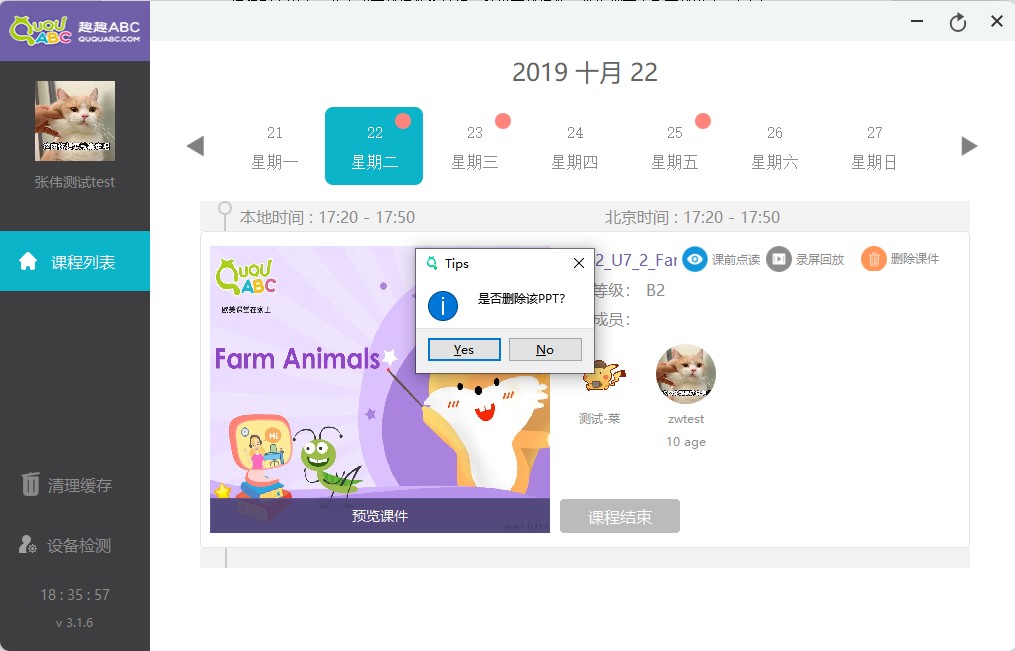Viewport: 1015px width, 651px height.
Task: Open 设备检测 device check icon
Action: click(28, 545)
